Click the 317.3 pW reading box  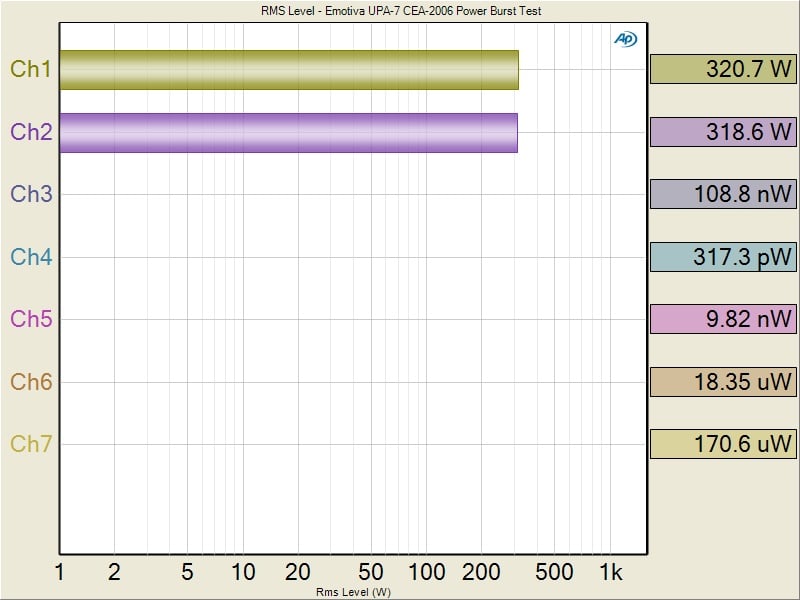[722, 257]
